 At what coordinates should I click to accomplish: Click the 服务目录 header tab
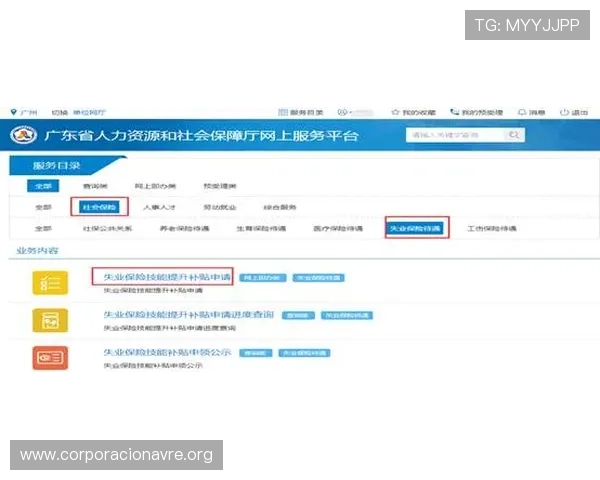click(57, 166)
